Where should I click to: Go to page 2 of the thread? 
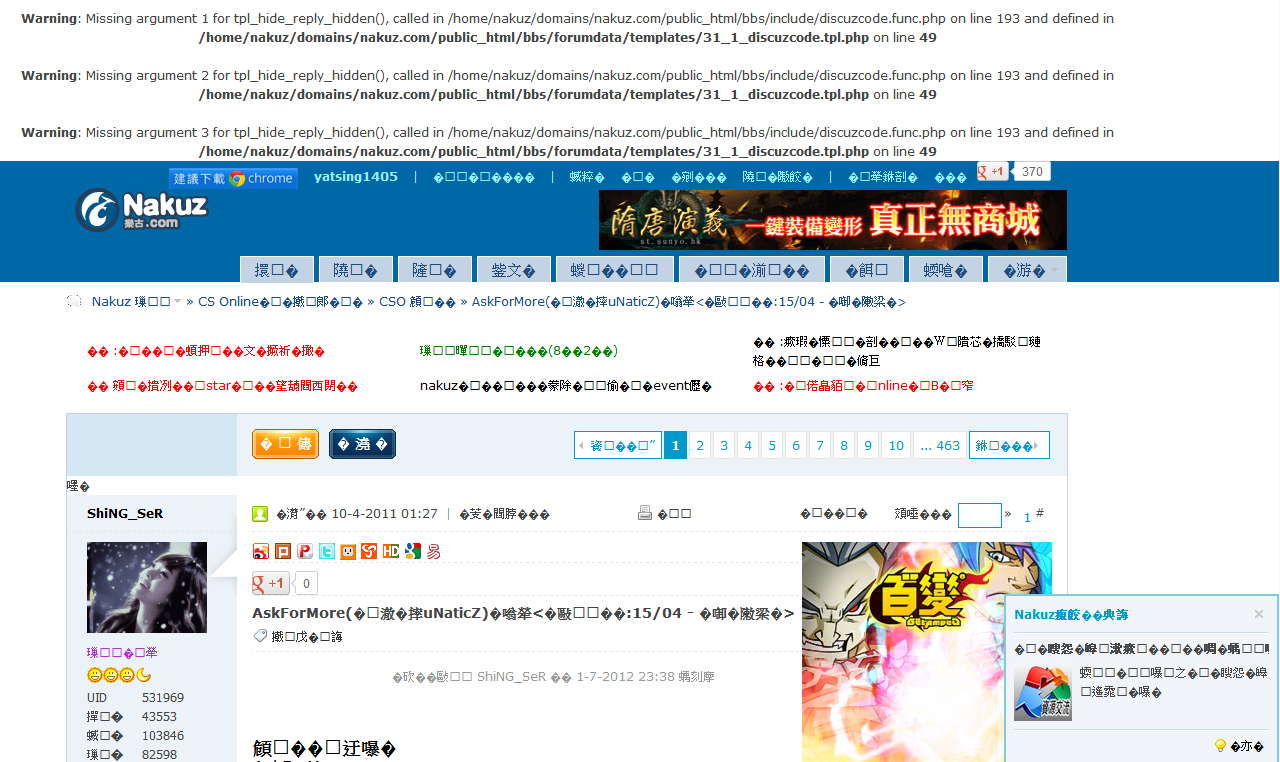click(x=700, y=446)
